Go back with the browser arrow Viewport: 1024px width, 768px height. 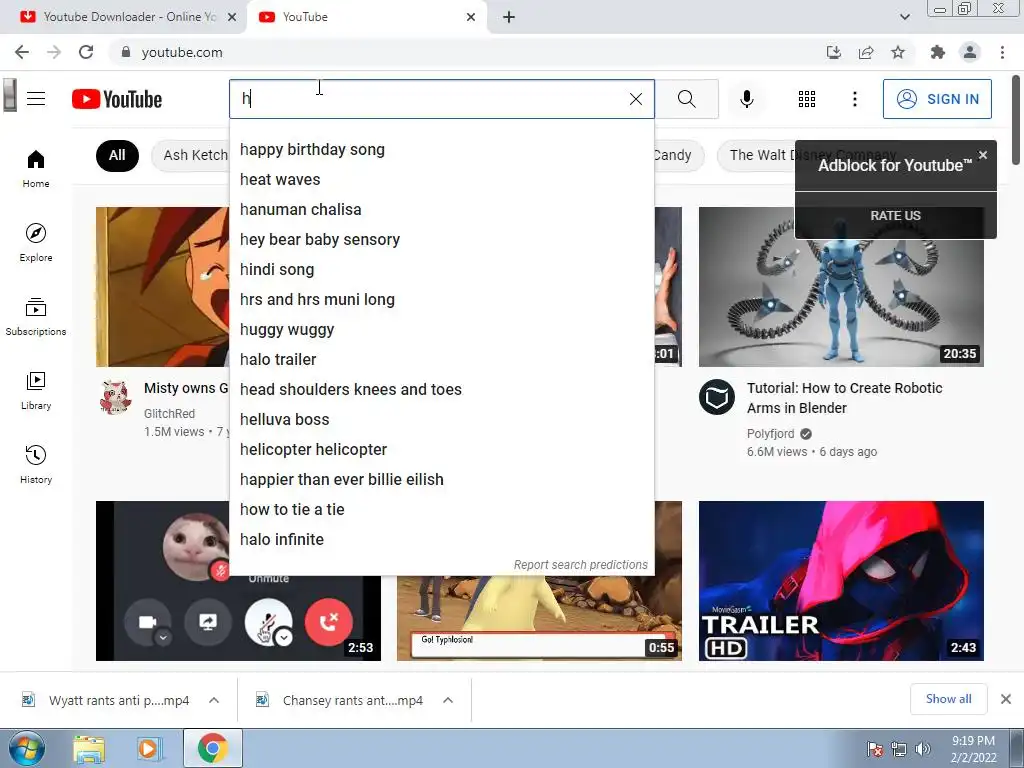click(22, 52)
